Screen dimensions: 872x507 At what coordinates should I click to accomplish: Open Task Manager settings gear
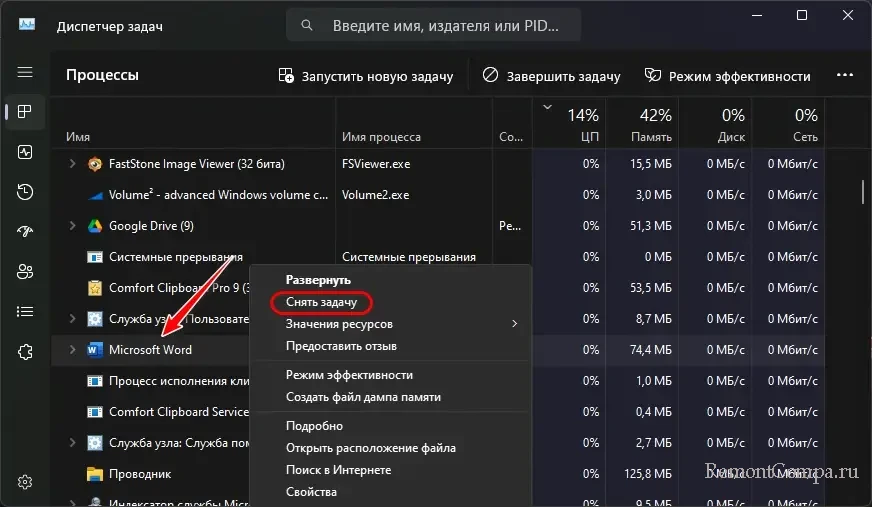tap(25, 483)
